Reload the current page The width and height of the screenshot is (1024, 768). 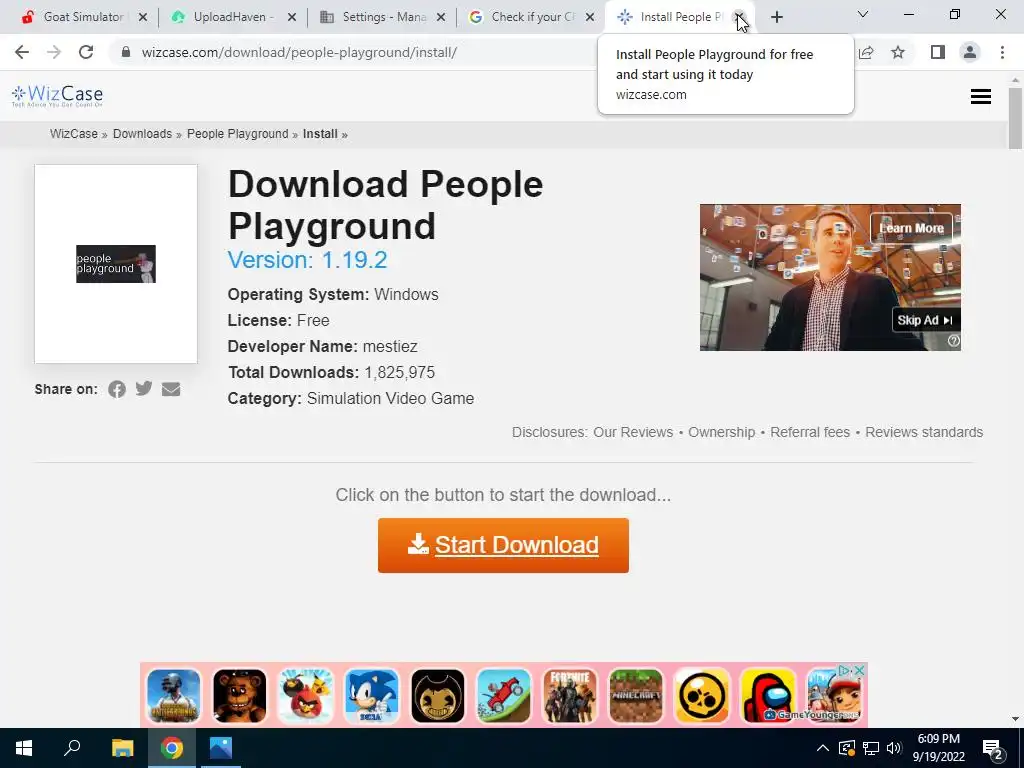(x=86, y=52)
